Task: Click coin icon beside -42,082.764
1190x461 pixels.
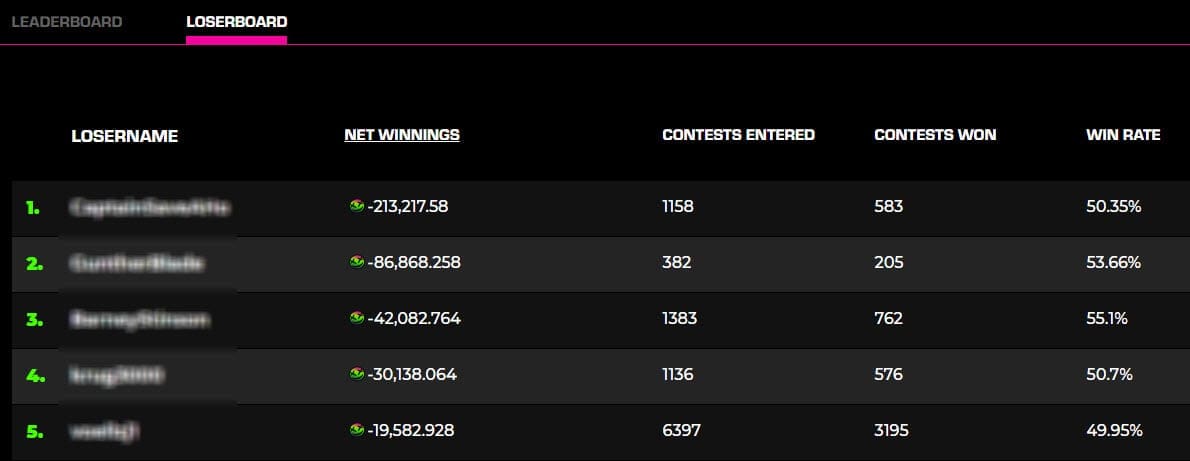Action: 357,317
